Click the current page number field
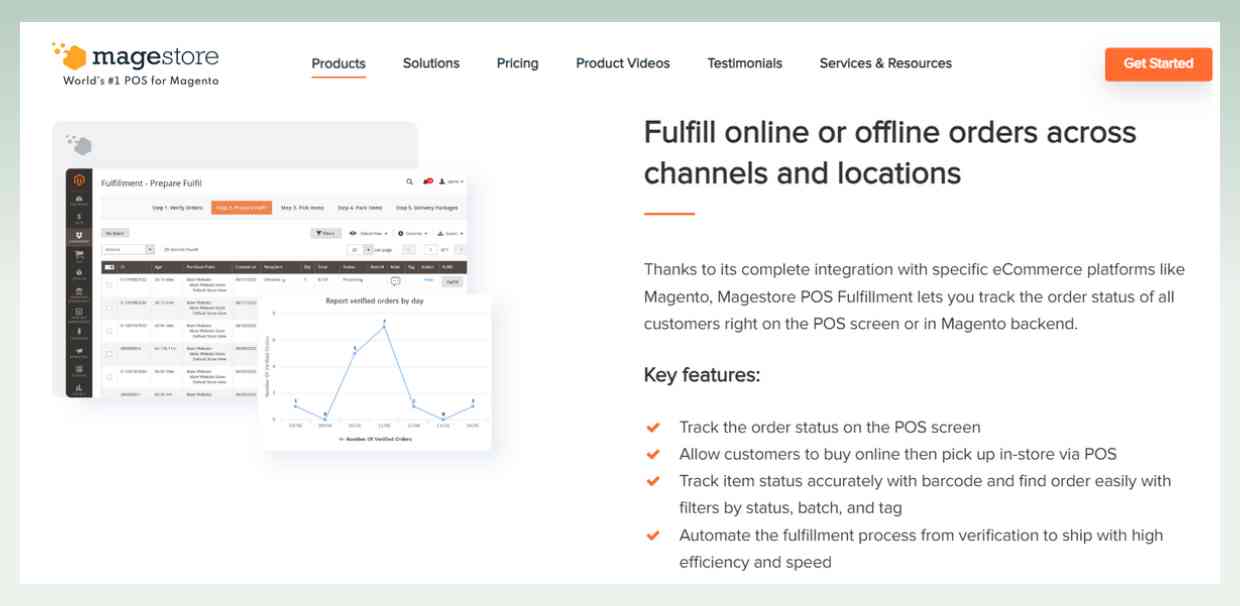The height and width of the screenshot is (606, 1240). point(430,250)
